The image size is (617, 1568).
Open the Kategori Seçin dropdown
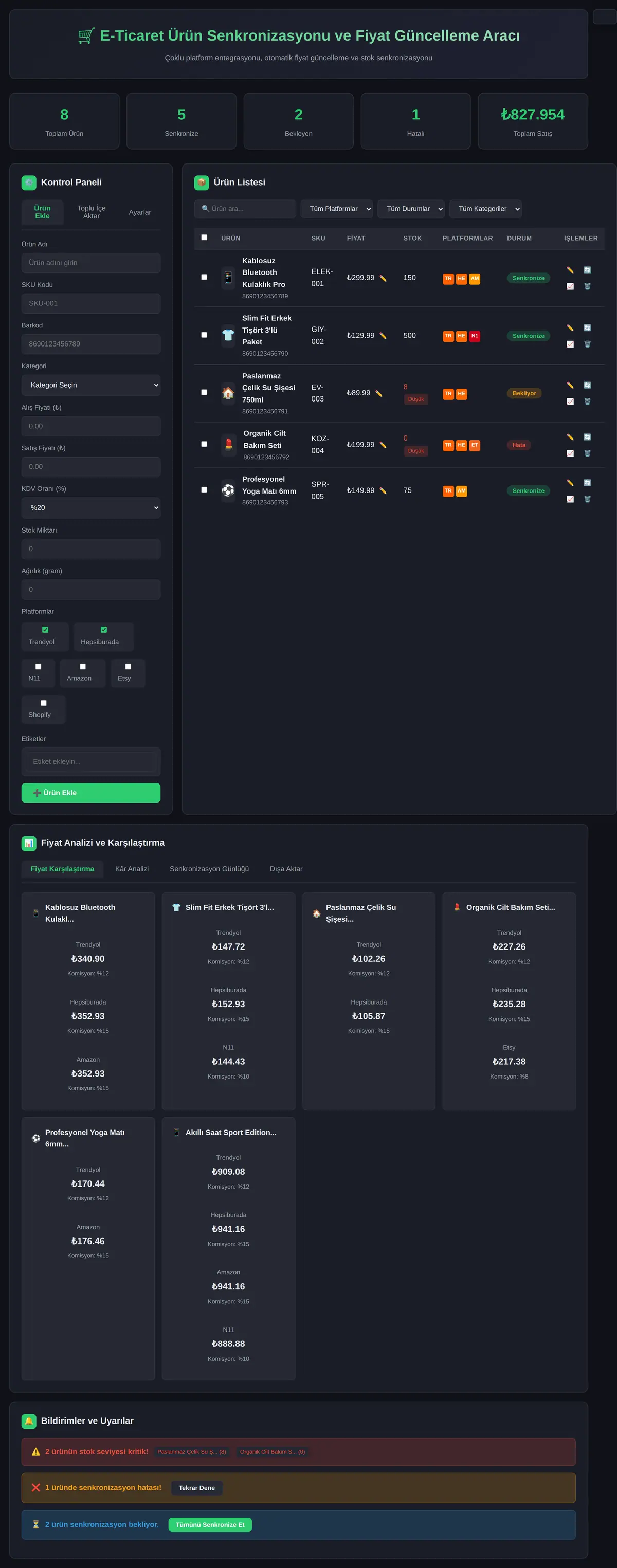92,385
